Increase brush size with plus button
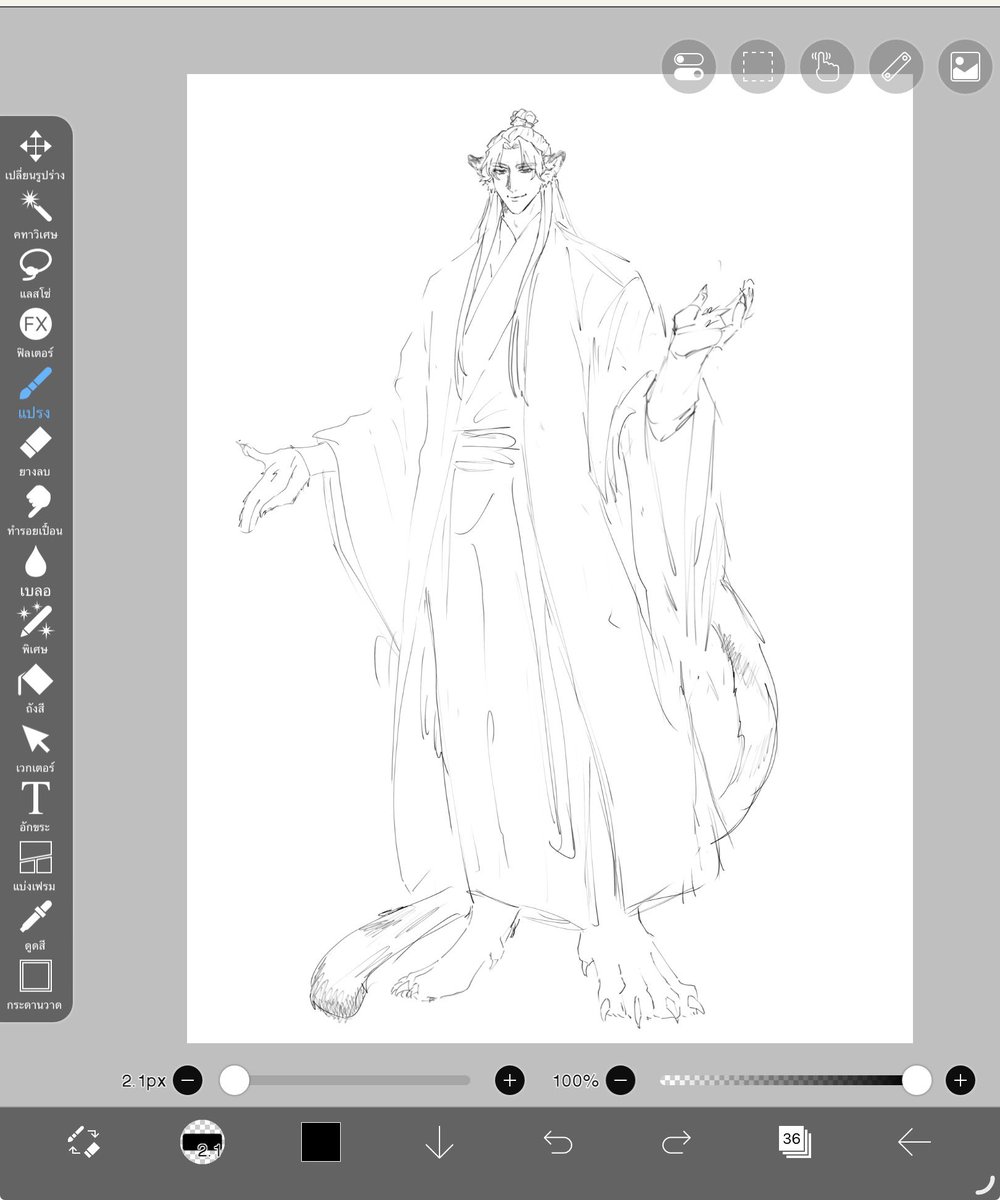 [x=510, y=1080]
